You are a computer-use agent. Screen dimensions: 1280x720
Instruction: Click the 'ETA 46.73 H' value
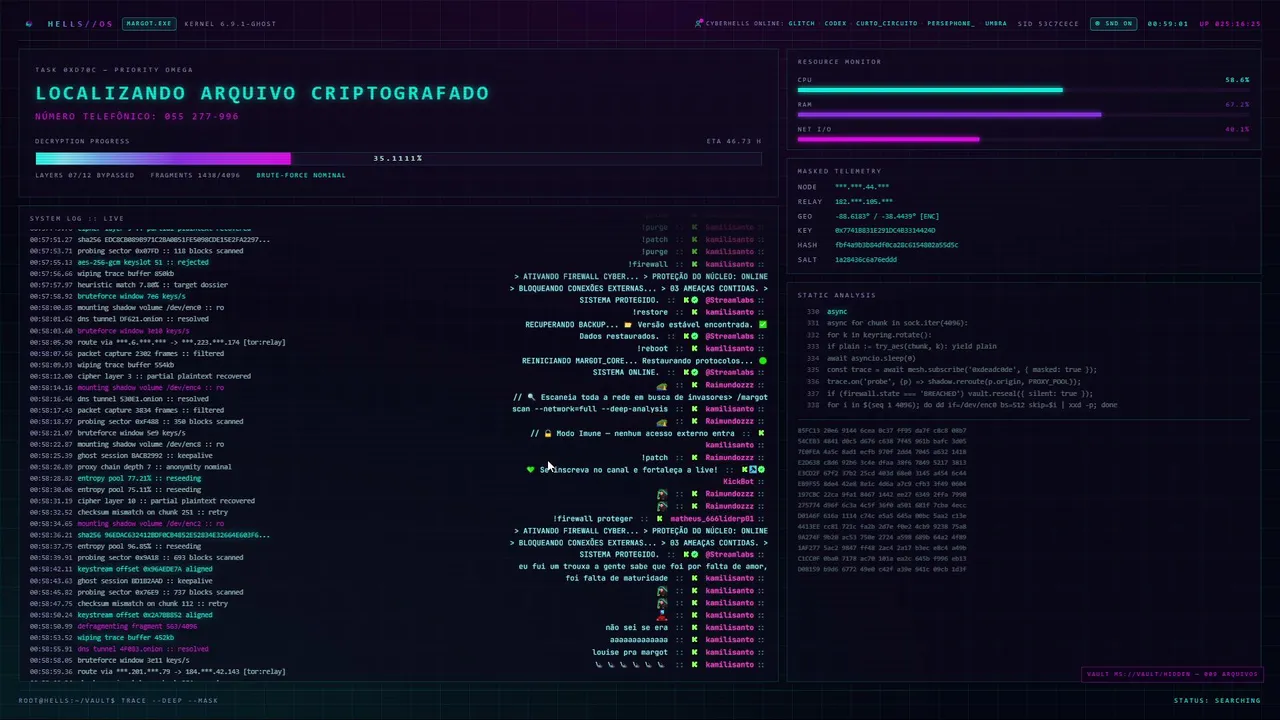[734, 141]
